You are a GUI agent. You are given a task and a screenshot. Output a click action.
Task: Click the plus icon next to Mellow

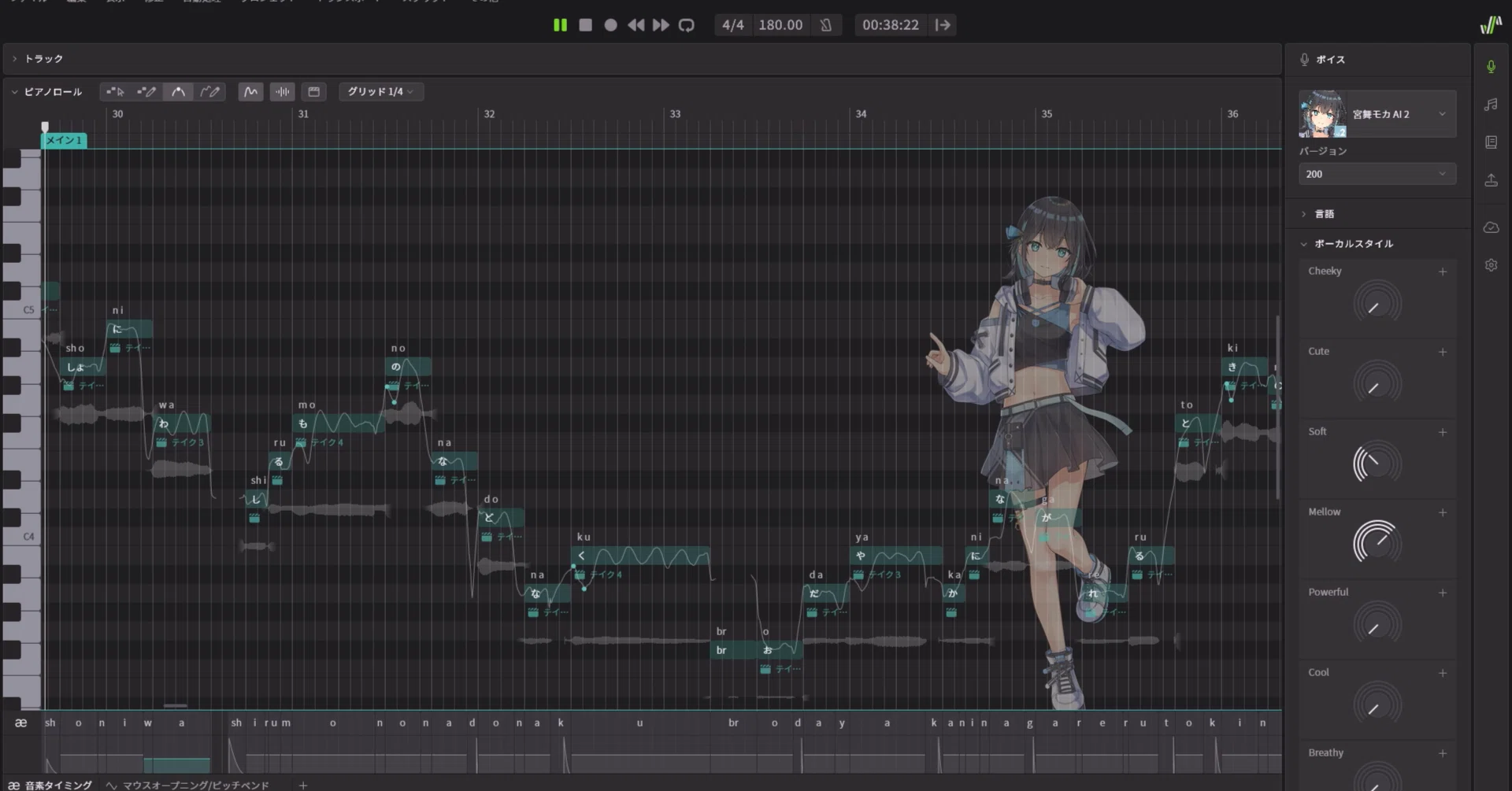1443,512
